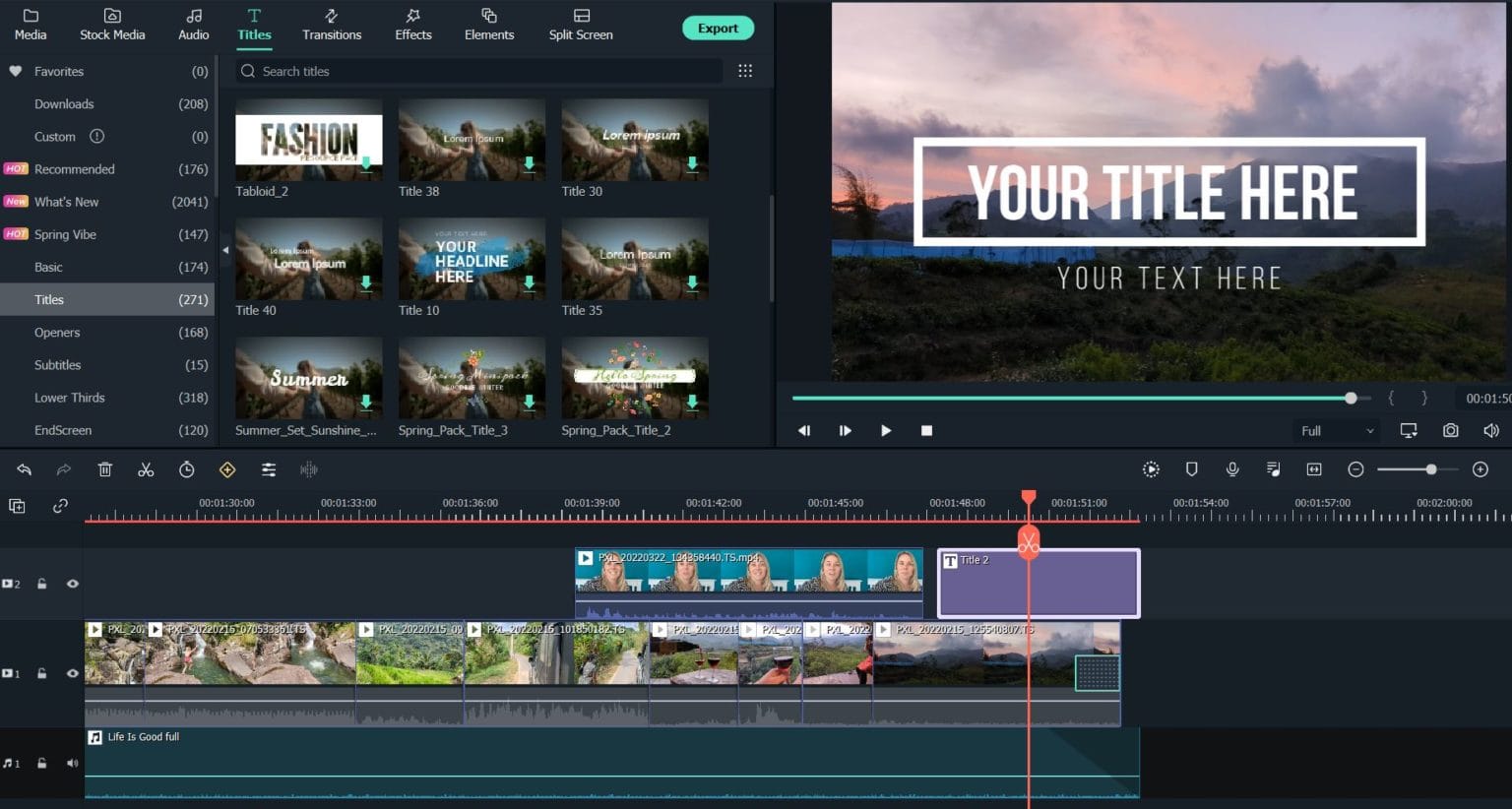Zoom timeline to fit using the fit icon
This screenshot has height=809, width=1512.
1314,469
